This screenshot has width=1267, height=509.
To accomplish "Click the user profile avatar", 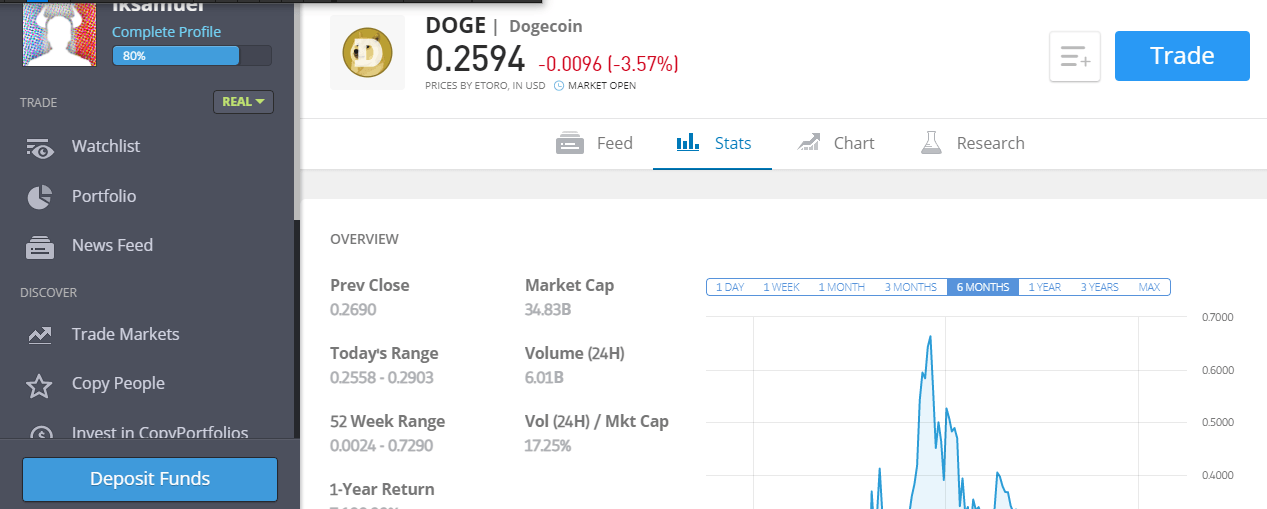I will pyautogui.click(x=60, y=34).
